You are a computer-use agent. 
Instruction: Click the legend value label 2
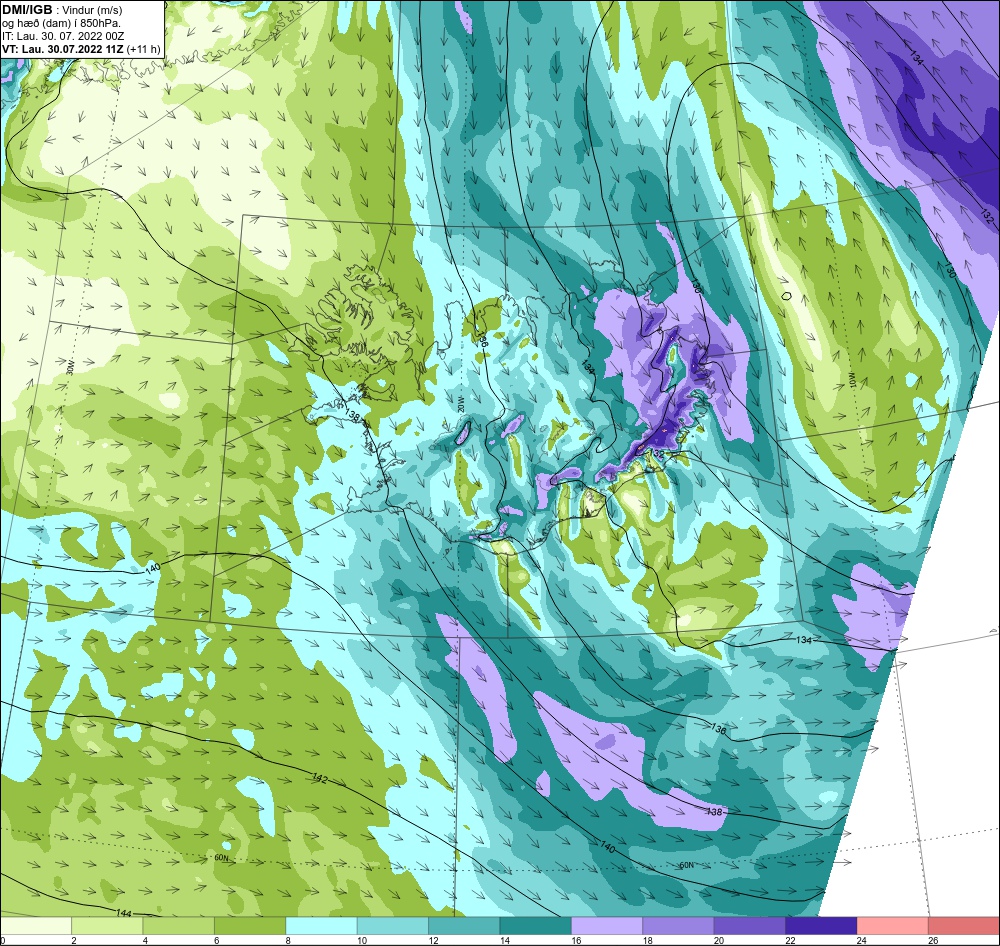[x=74, y=940]
